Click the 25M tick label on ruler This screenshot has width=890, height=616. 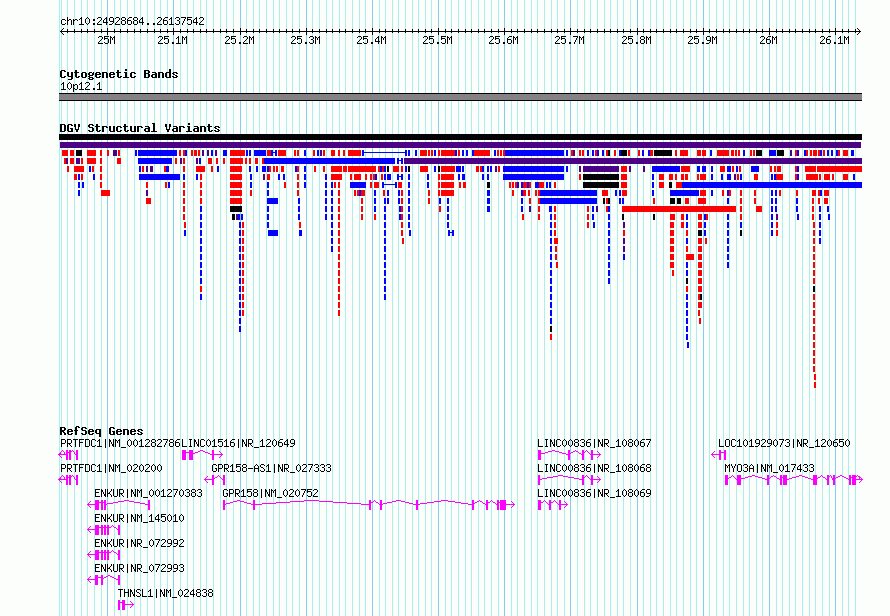(x=106, y=40)
